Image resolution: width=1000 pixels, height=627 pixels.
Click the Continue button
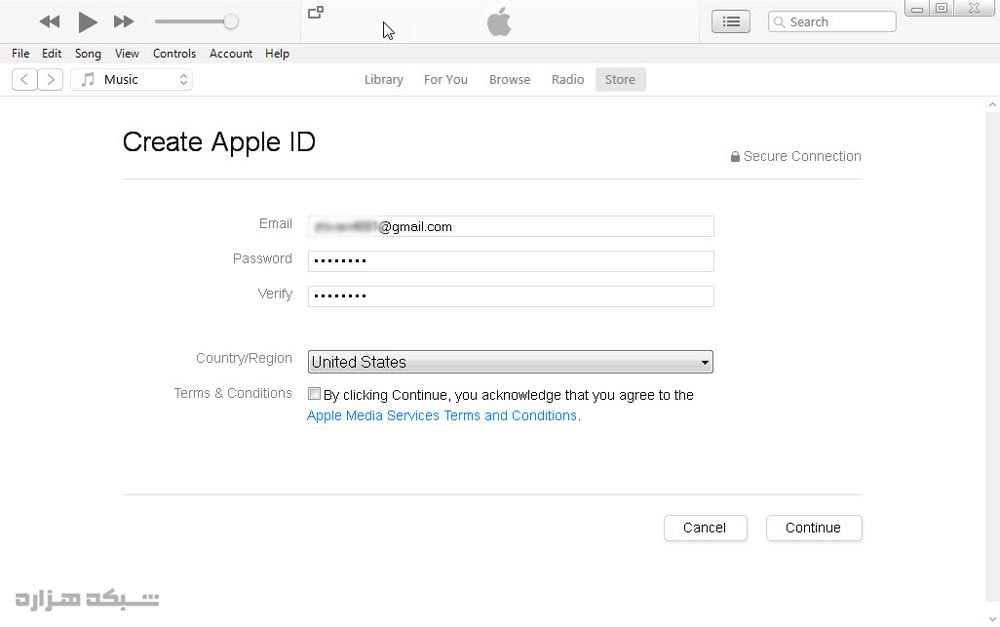(x=814, y=528)
